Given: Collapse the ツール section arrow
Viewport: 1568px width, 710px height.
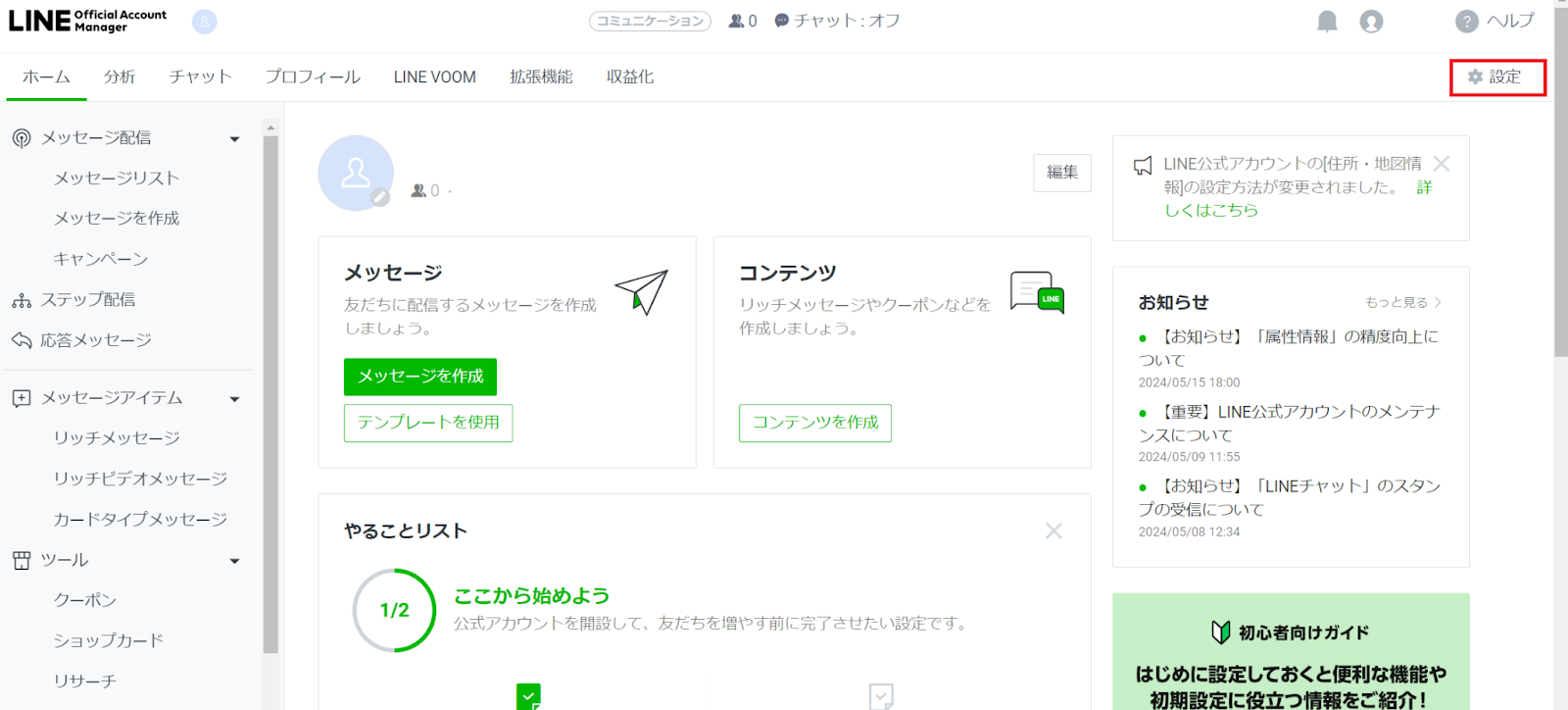Looking at the screenshot, I should pyautogui.click(x=235, y=561).
